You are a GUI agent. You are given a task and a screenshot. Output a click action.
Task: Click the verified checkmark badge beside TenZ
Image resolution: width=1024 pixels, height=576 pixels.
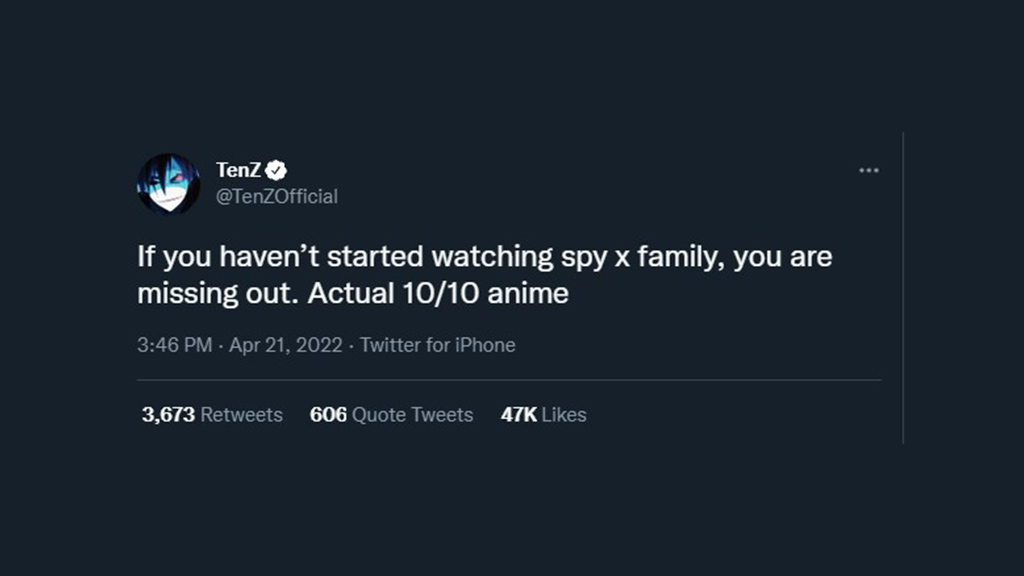[277, 170]
